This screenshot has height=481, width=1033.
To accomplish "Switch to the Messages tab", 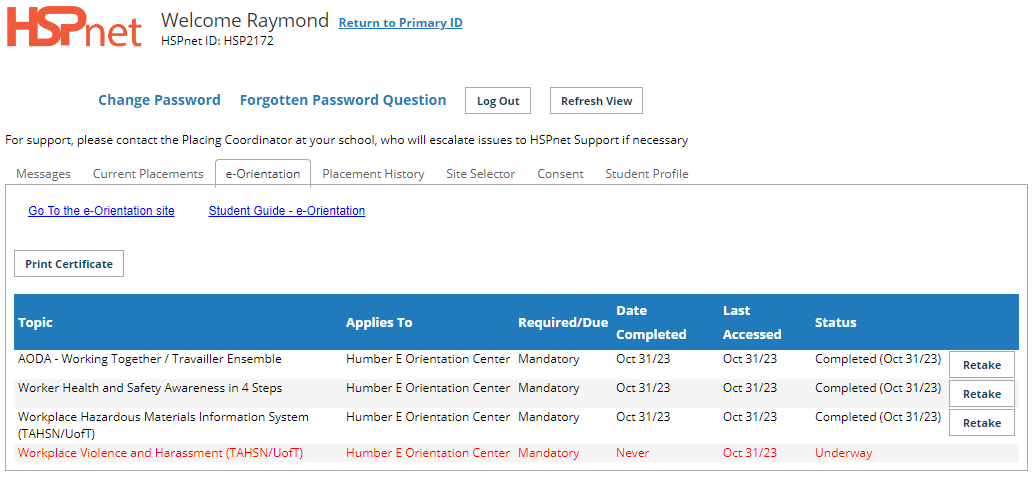I will (x=43, y=174).
